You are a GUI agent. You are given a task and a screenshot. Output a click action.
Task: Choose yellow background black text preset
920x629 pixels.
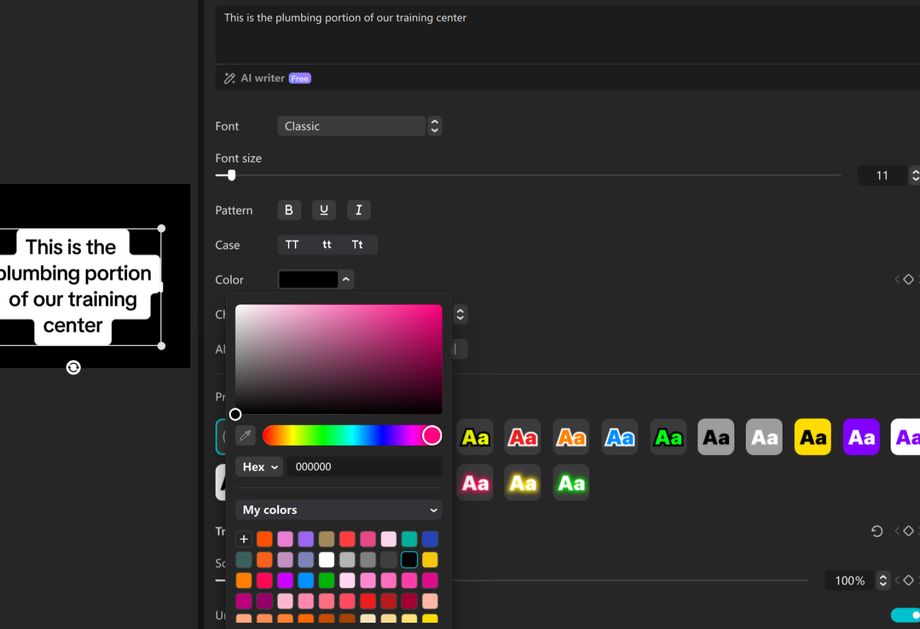(812, 437)
